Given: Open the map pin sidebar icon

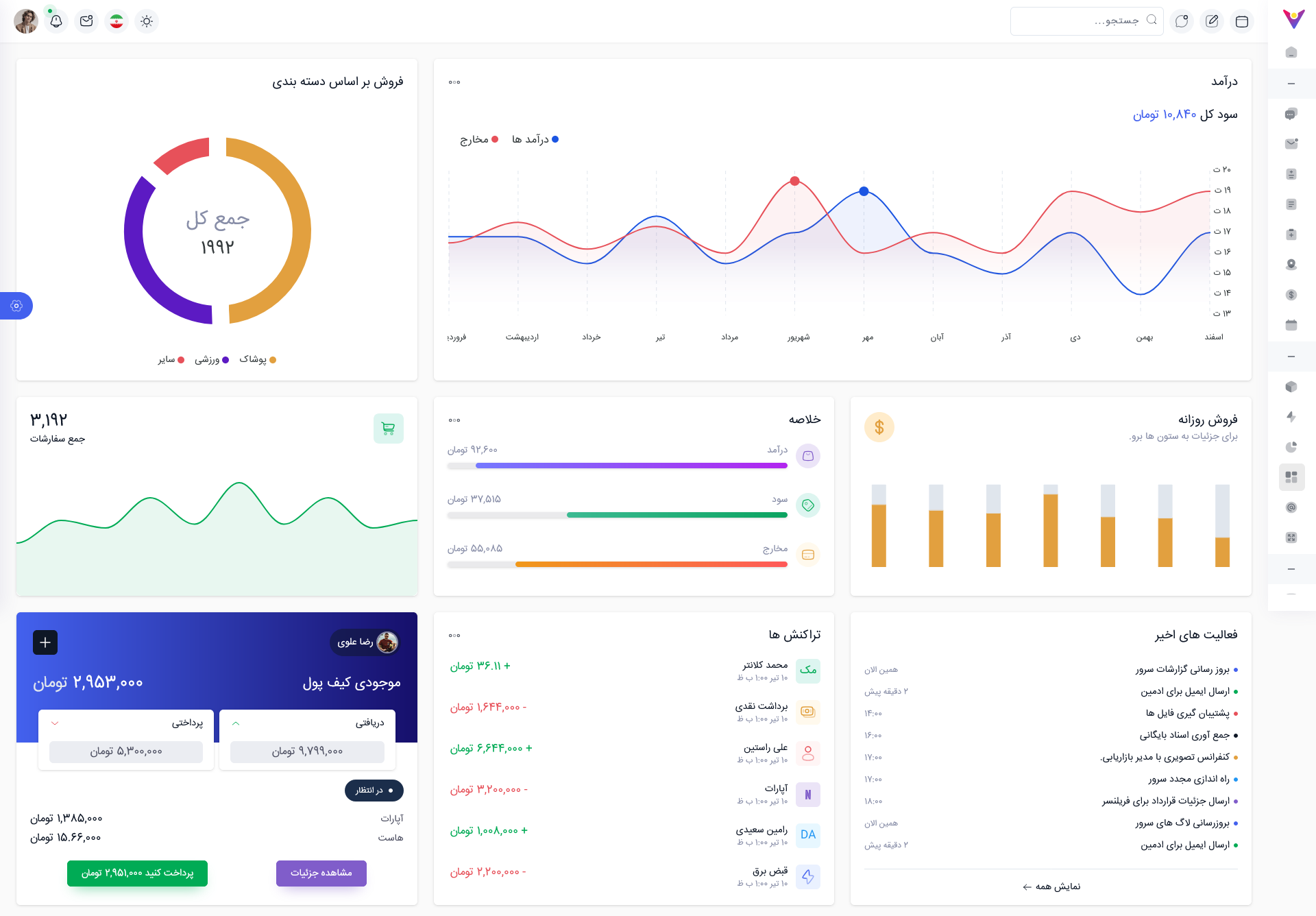Looking at the screenshot, I should tap(1291, 265).
